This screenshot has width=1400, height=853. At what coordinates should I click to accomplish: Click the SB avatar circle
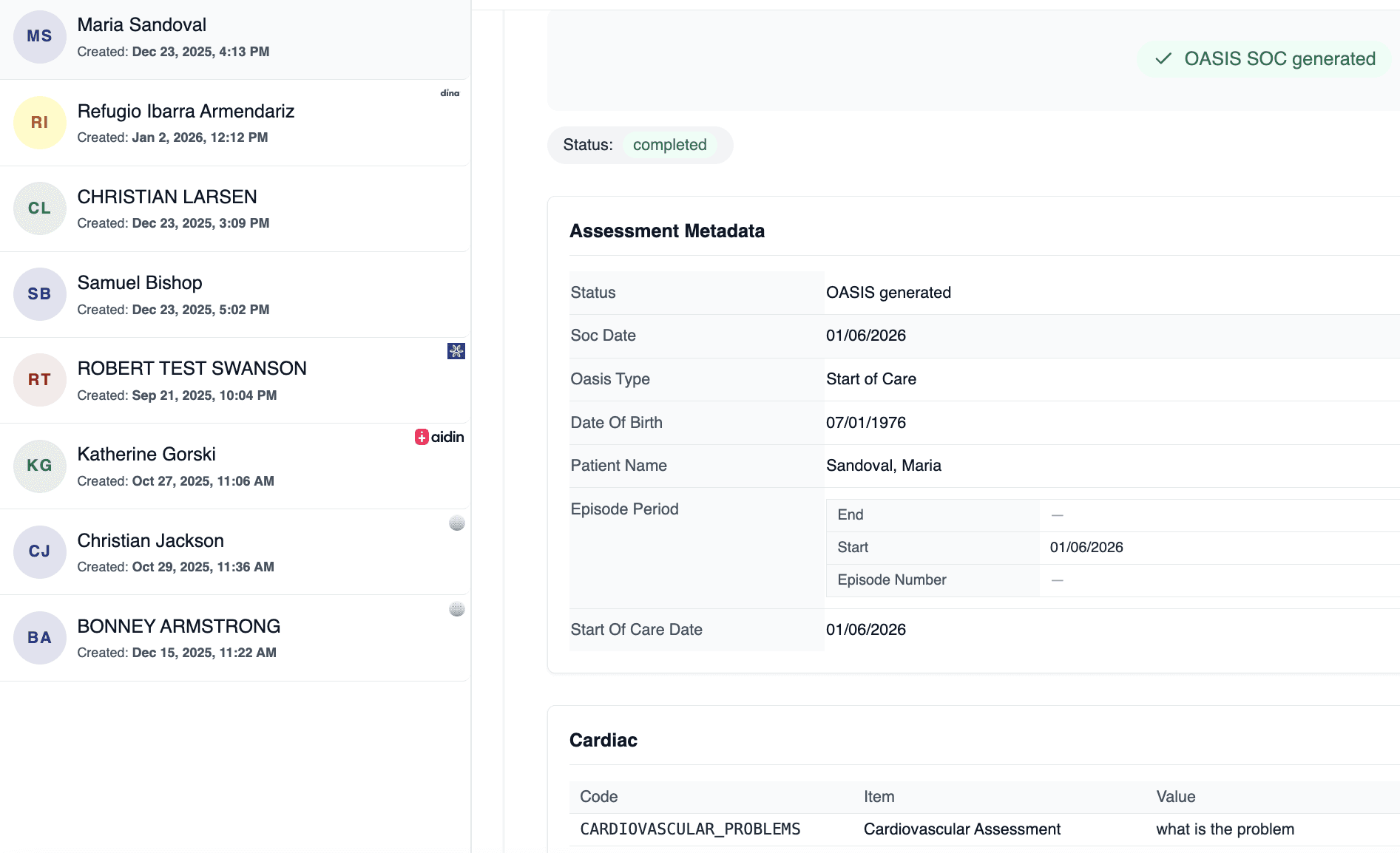(40, 294)
